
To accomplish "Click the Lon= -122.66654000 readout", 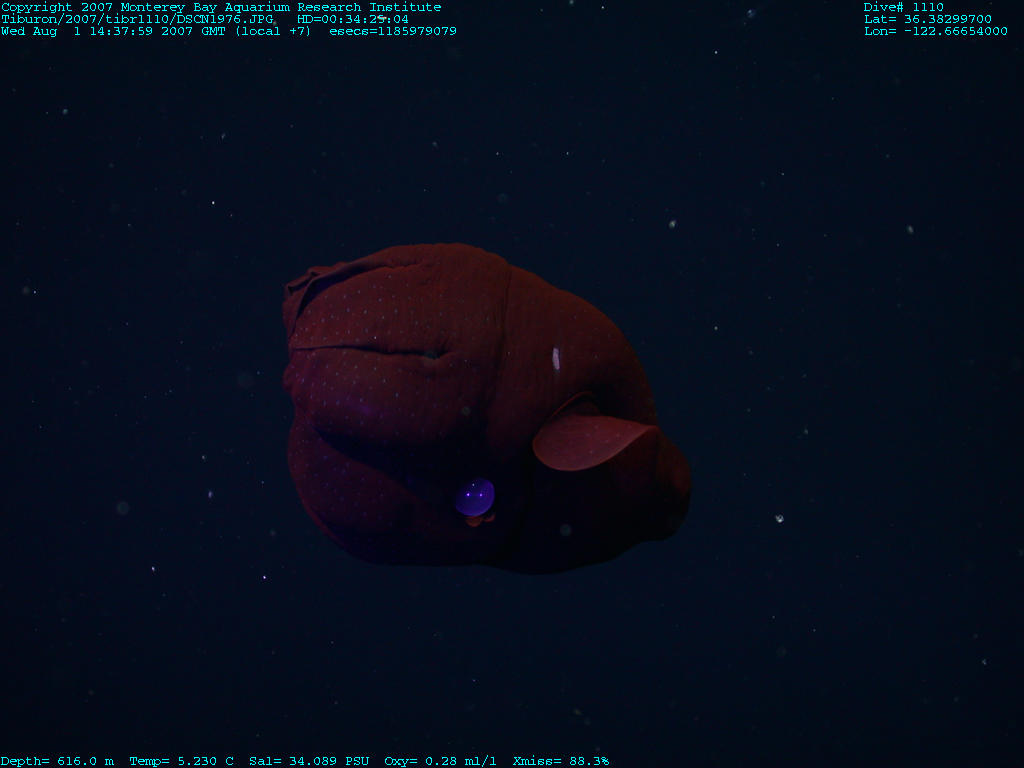I will [935, 31].
